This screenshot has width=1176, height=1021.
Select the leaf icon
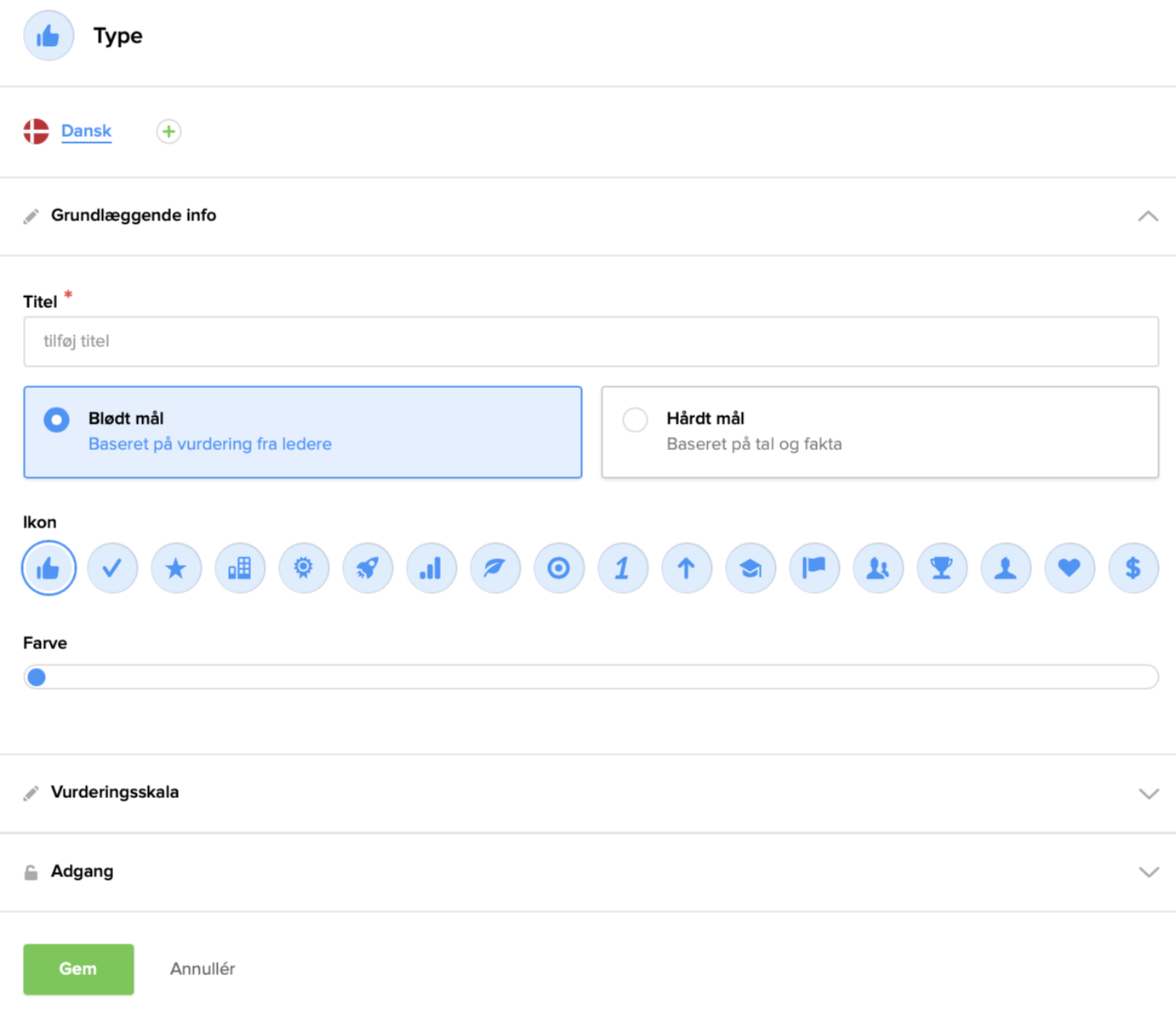495,568
